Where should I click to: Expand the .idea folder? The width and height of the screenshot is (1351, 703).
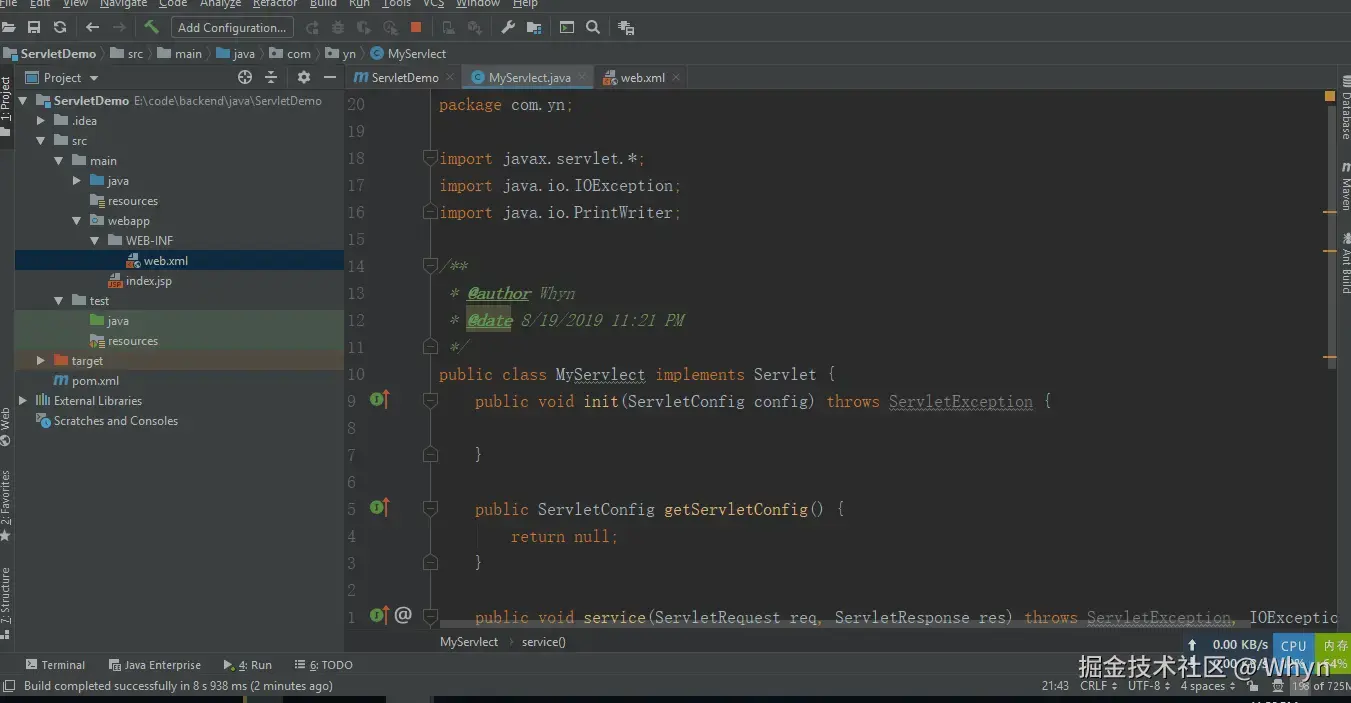tap(41, 121)
